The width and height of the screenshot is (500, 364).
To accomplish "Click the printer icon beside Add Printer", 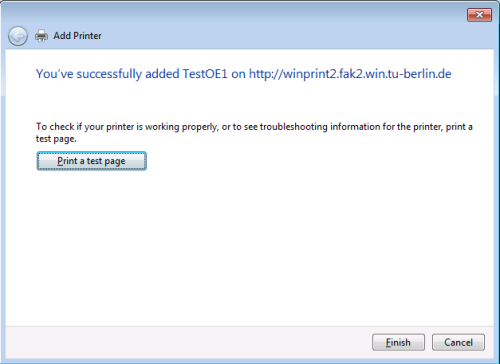I will tap(41, 36).
